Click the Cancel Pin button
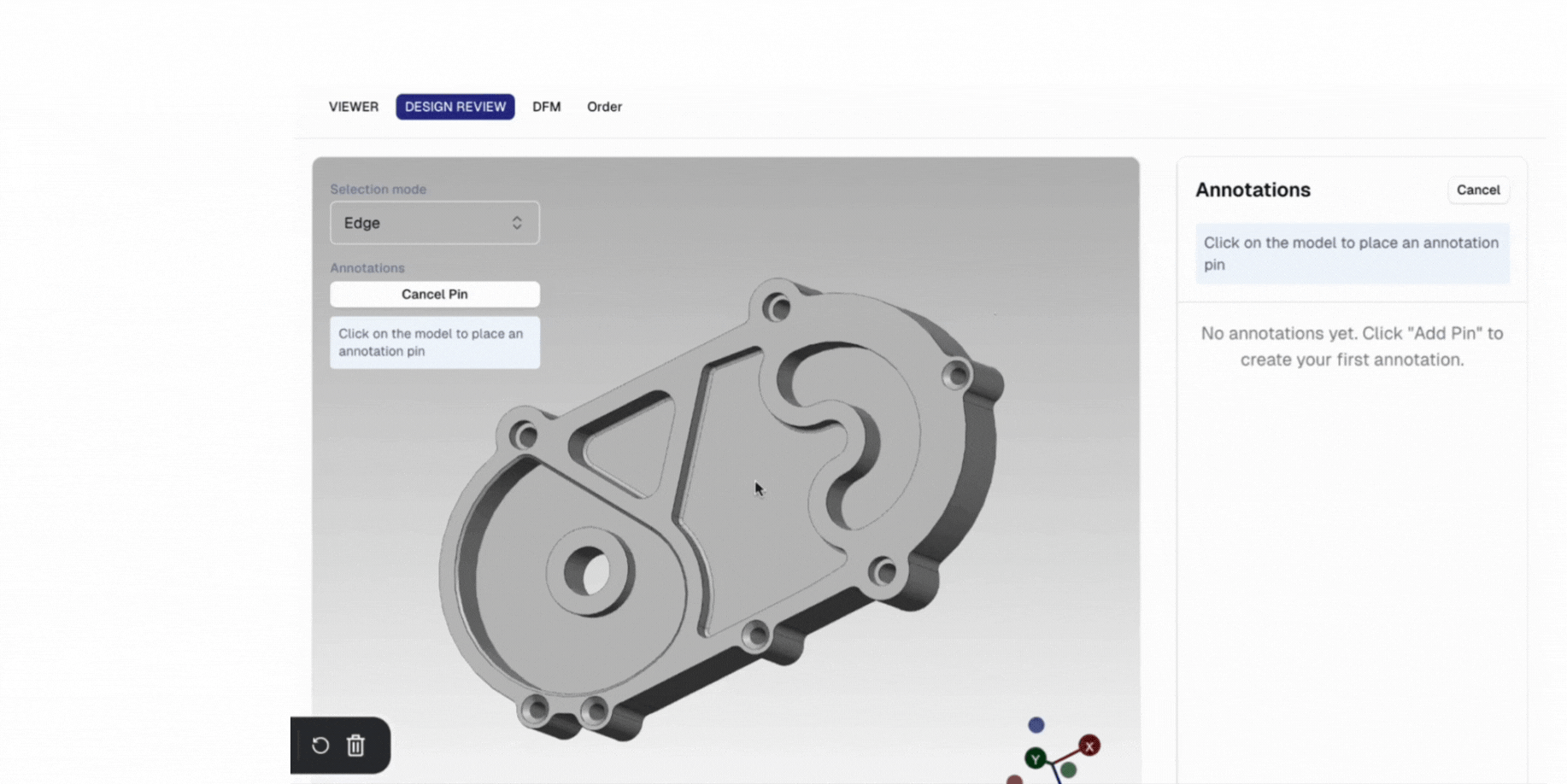Screen dimensions: 1567x784 [434, 294]
